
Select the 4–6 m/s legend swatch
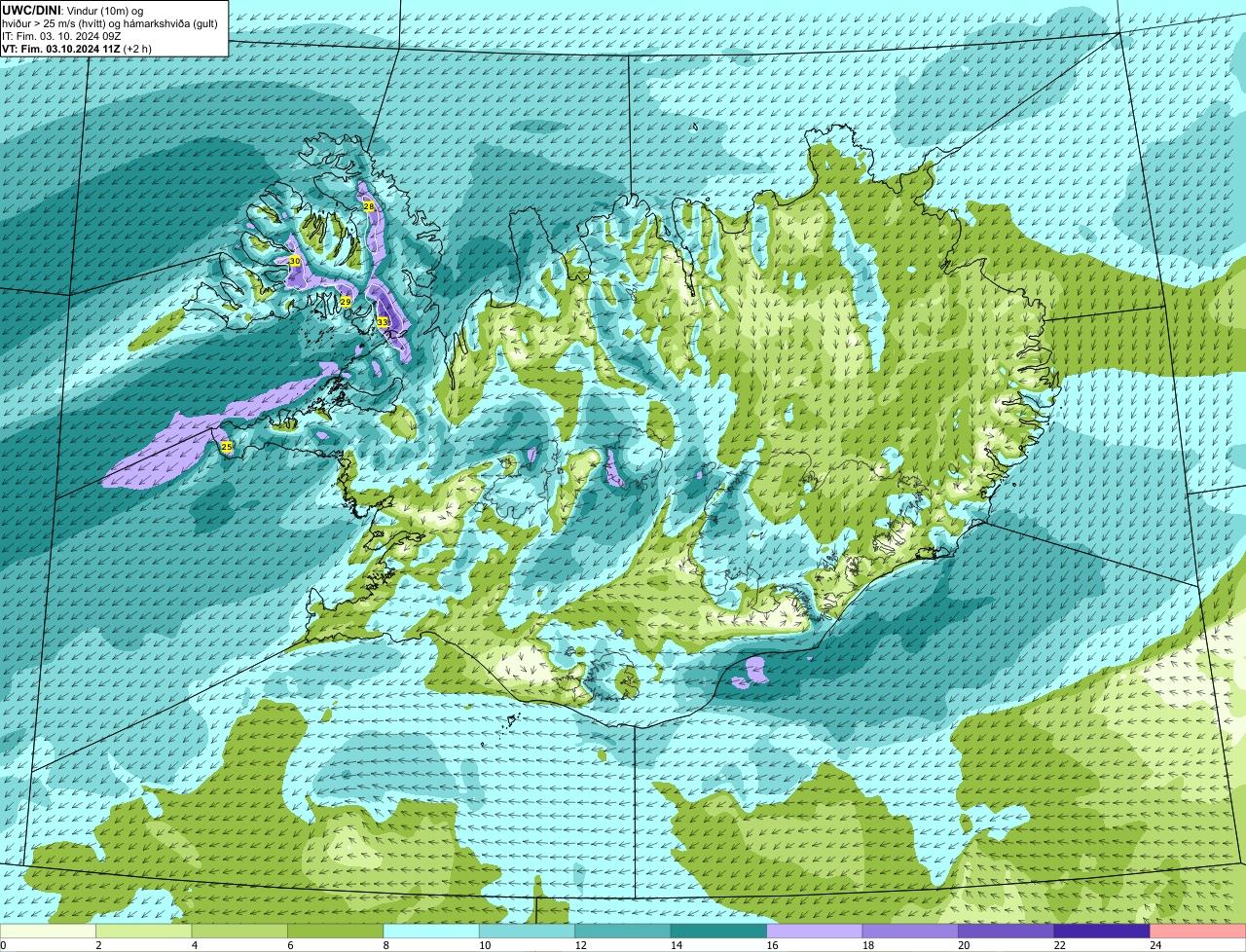click(x=239, y=932)
